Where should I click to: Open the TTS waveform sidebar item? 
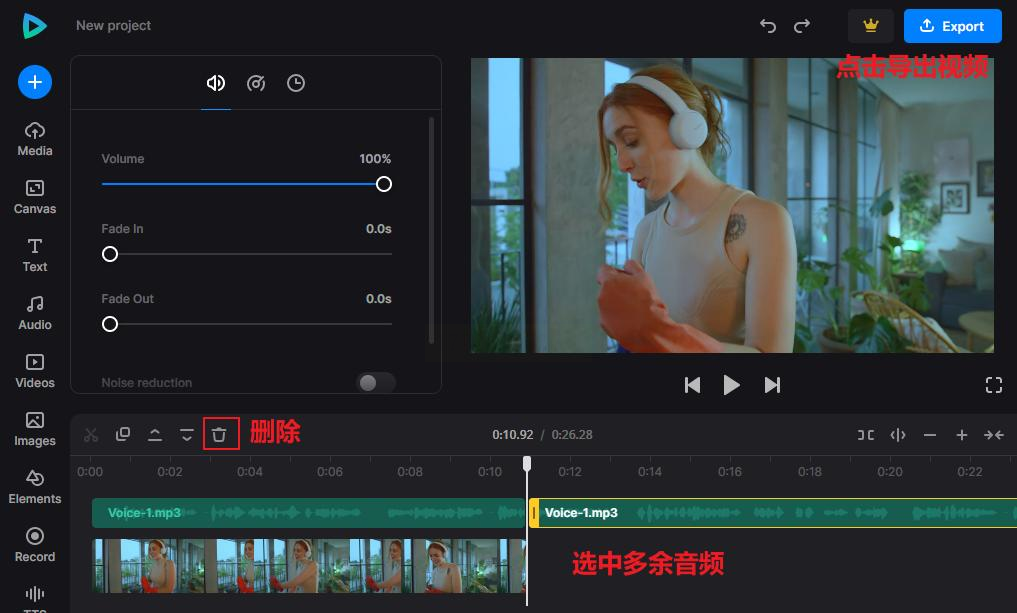pyautogui.click(x=35, y=598)
